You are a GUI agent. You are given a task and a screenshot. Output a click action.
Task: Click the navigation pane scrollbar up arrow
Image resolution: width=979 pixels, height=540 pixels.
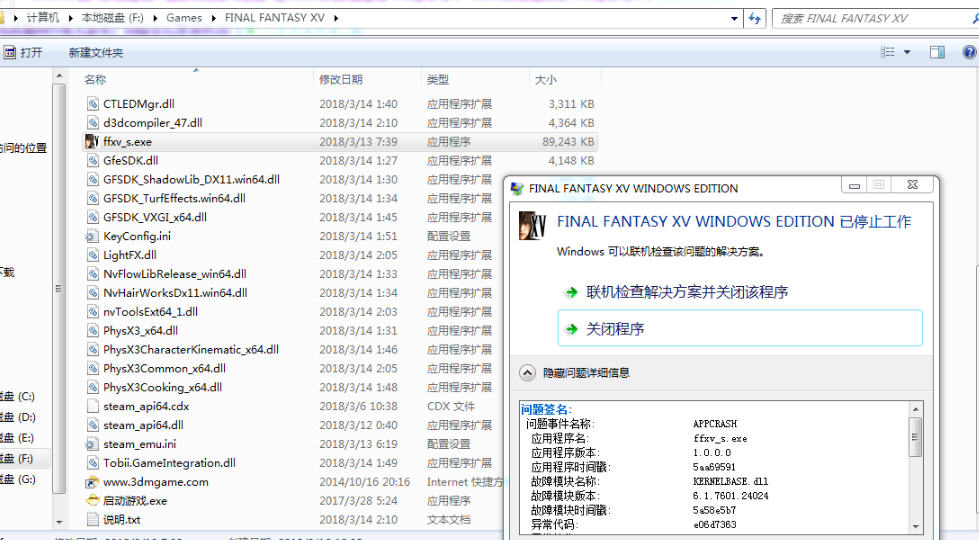[x=59, y=76]
